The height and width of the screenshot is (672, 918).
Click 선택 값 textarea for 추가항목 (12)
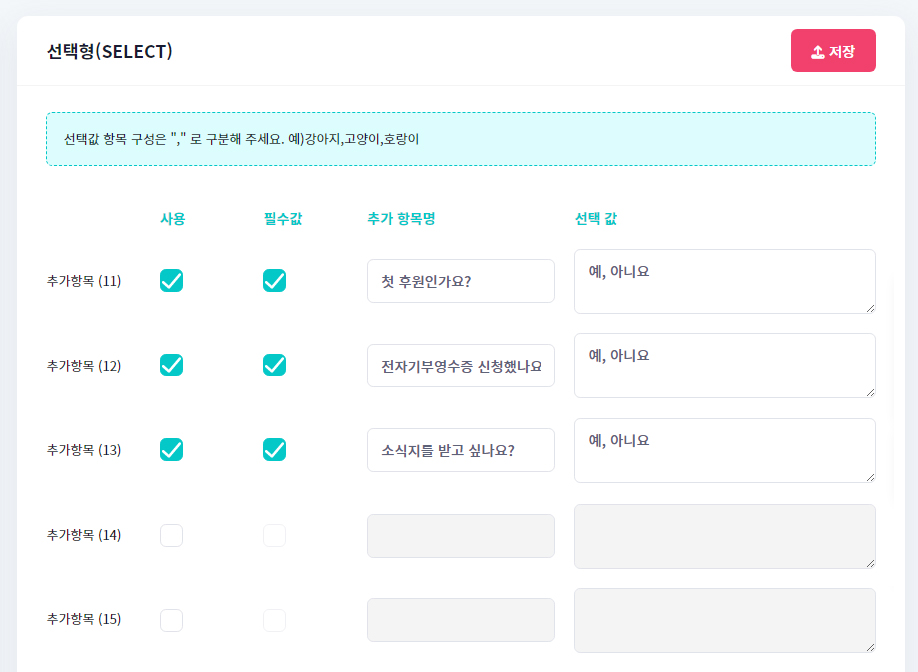[724, 365]
